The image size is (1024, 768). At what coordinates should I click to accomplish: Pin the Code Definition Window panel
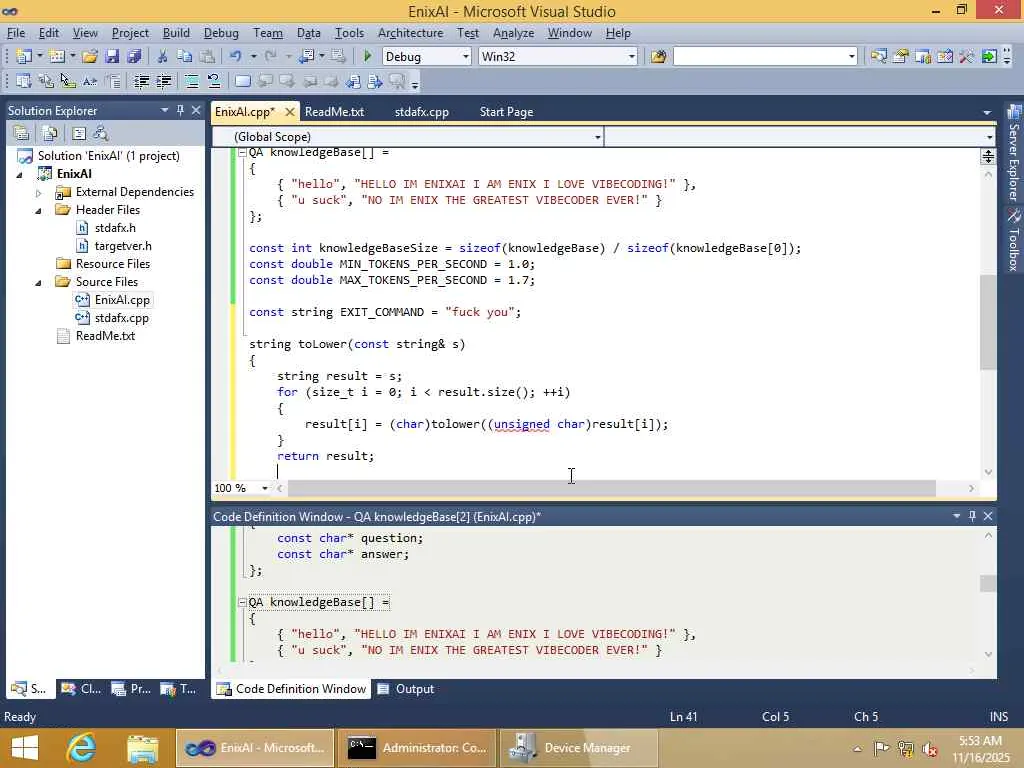[x=972, y=516]
